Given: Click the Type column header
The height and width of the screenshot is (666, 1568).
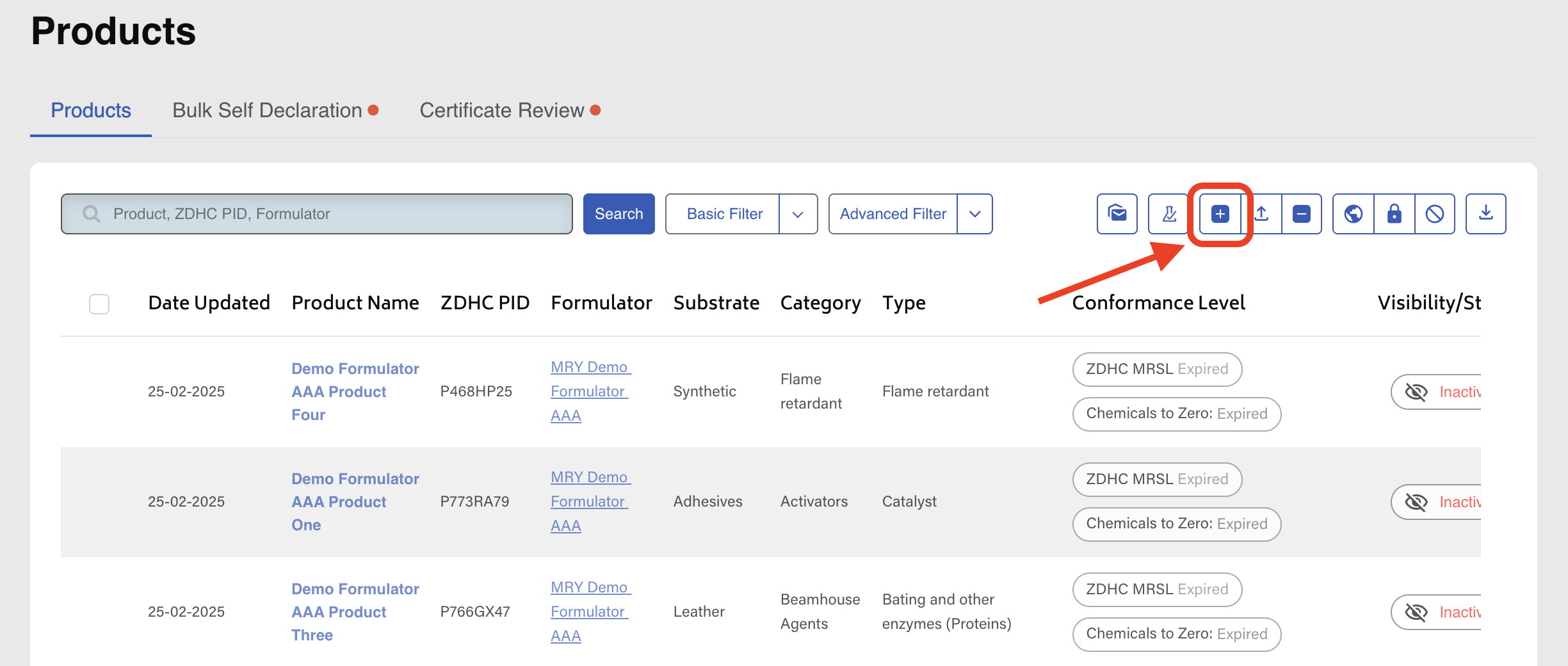Looking at the screenshot, I should [x=903, y=304].
